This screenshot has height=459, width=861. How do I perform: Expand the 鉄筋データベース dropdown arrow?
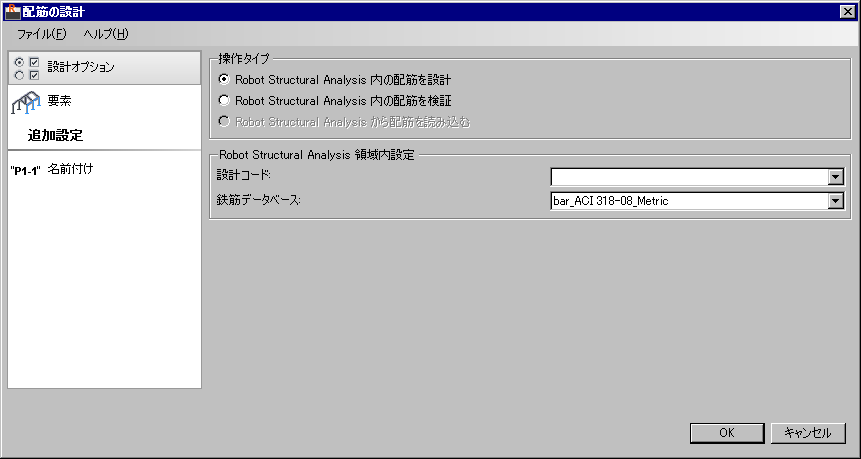pyautogui.click(x=836, y=201)
